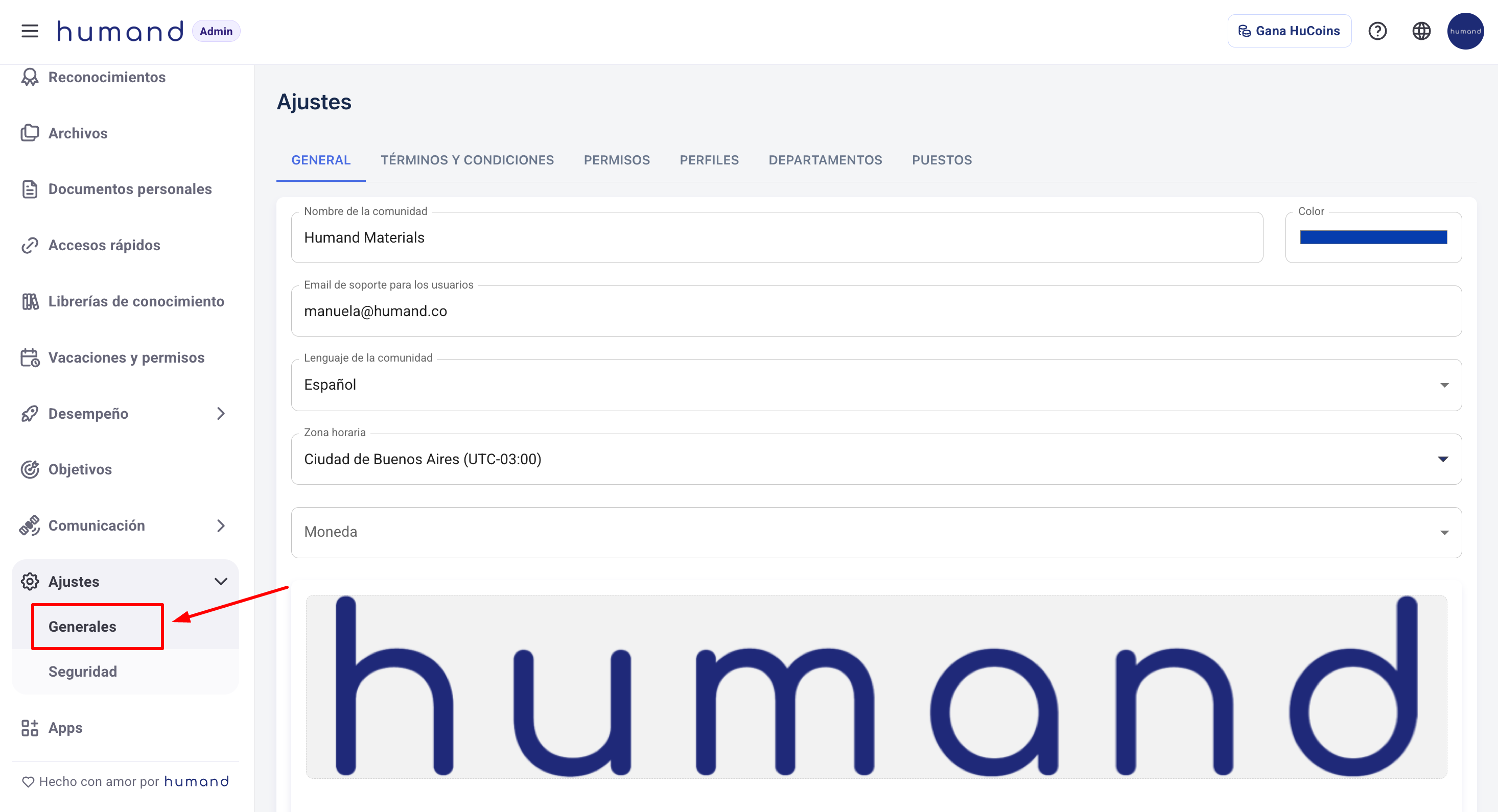Click the Apps grid icon
This screenshot has height=812, width=1498.
(x=30, y=728)
